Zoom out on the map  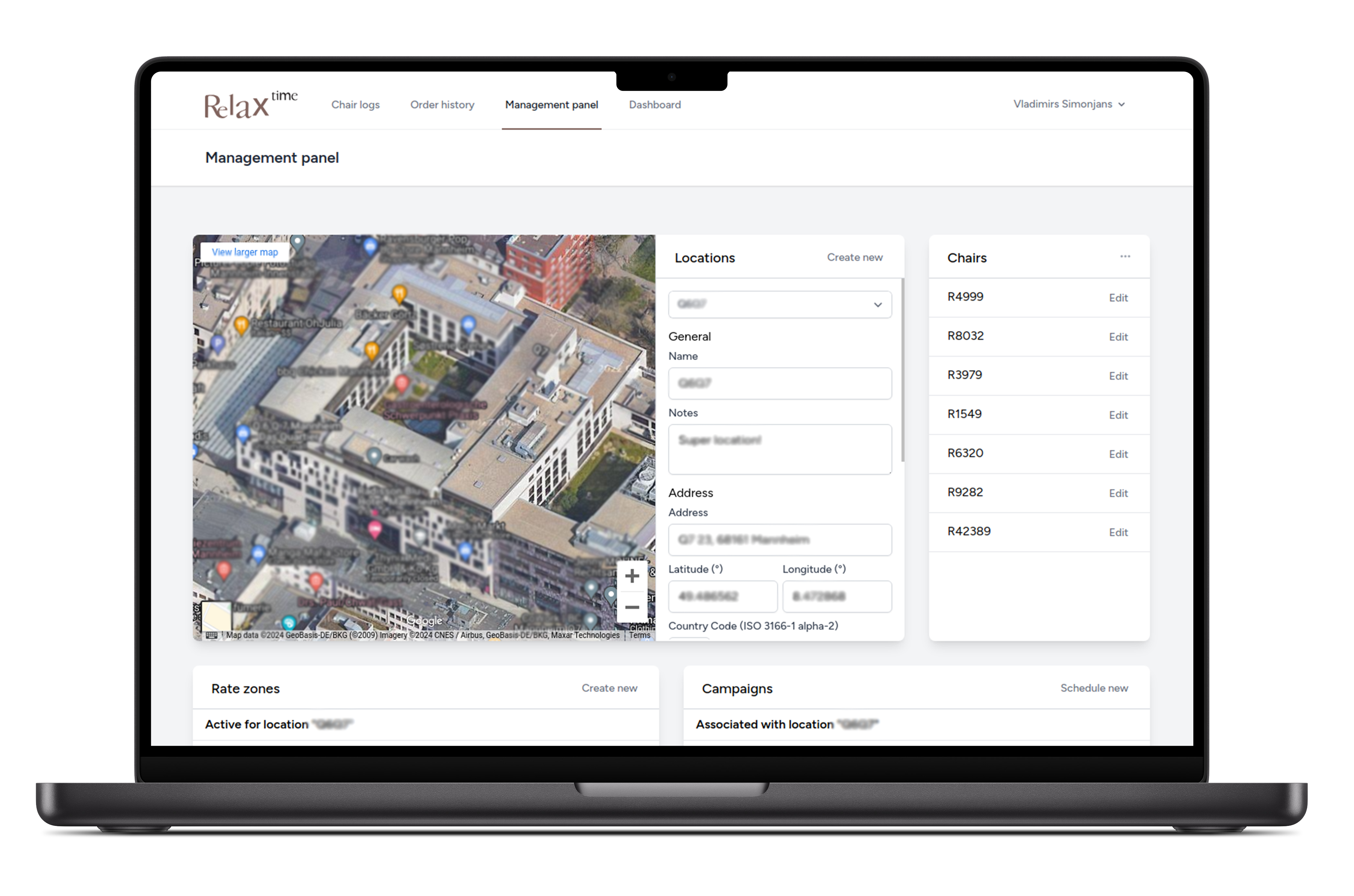click(632, 607)
